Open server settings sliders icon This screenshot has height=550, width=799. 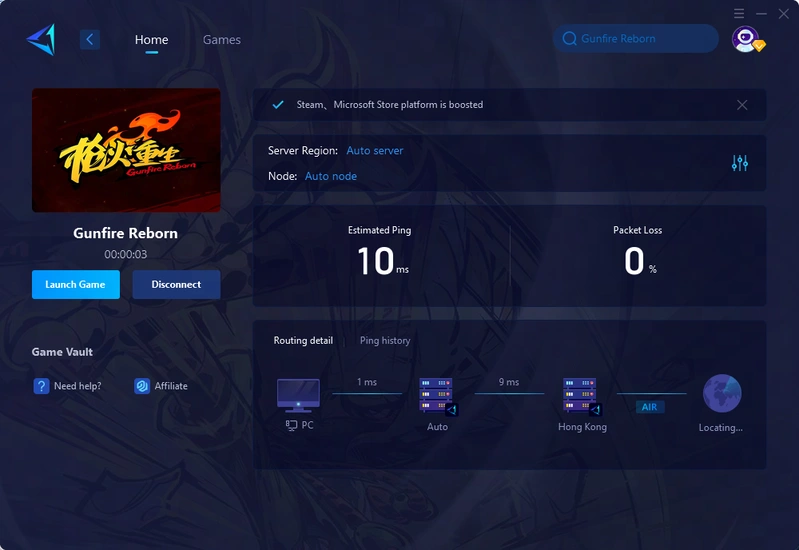pos(739,163)
